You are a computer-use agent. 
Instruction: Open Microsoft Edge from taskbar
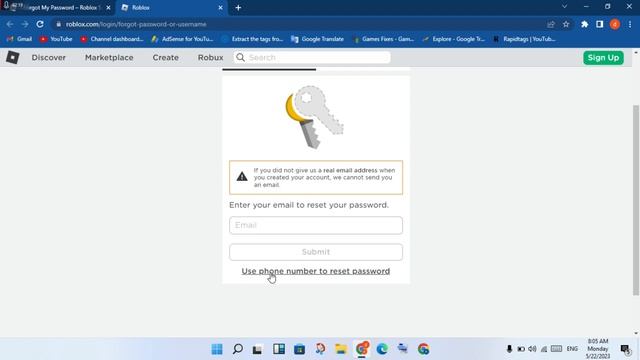click(382, 349)
